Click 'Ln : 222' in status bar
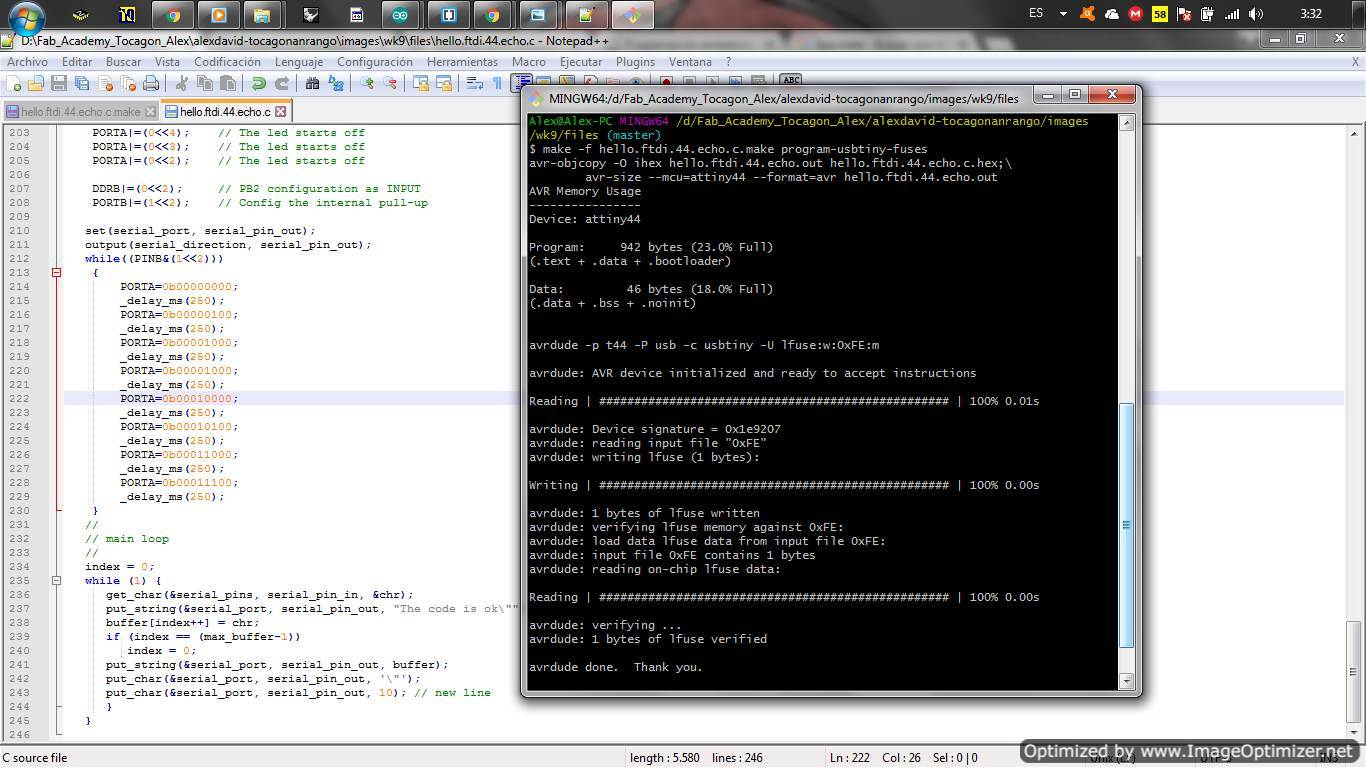This screenshot has height=768, width=1366. (x=852, y=758)
